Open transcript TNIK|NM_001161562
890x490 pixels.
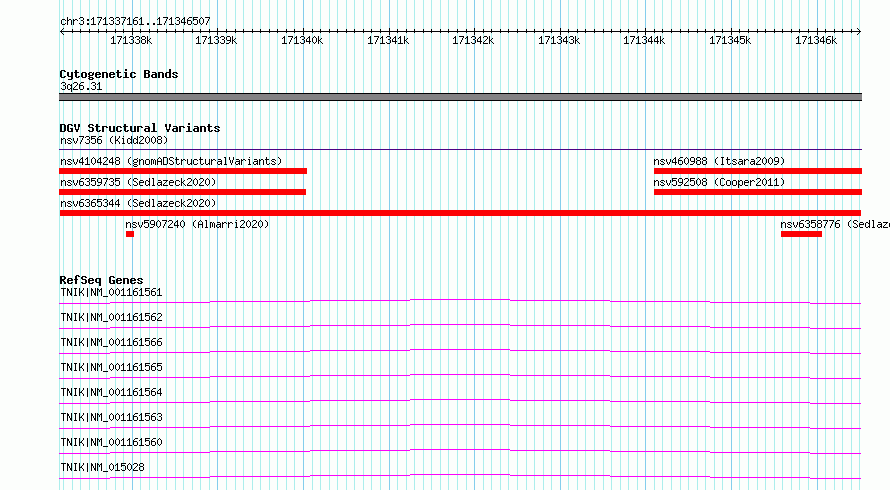[111, 317]
